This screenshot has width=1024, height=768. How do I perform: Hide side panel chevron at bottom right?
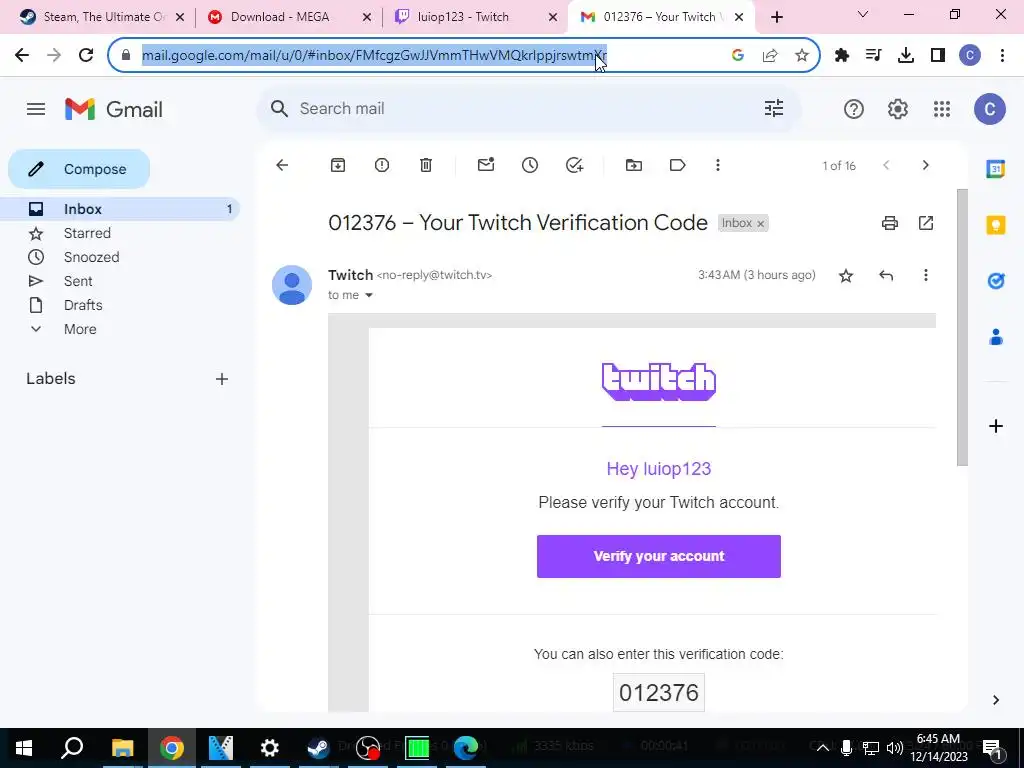click(x=995, y=700)
